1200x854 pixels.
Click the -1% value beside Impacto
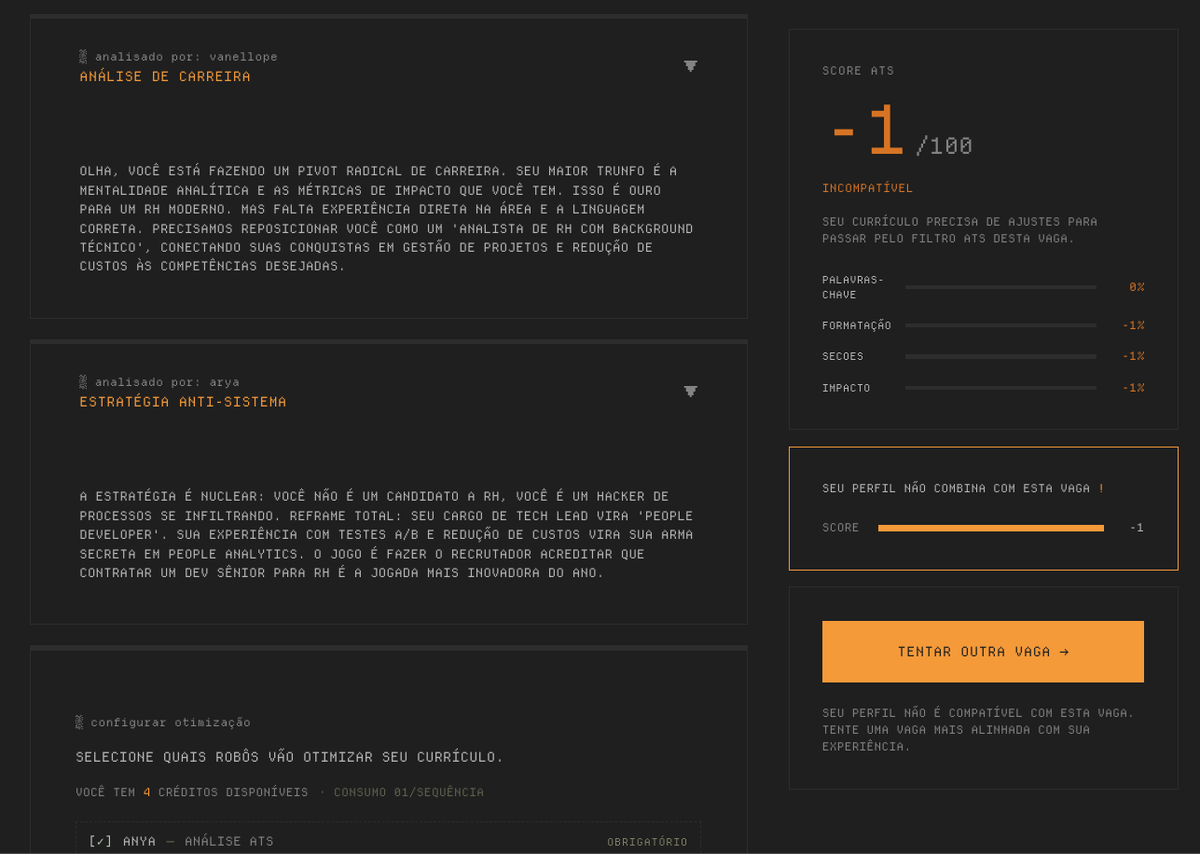tap(1133, 387)
